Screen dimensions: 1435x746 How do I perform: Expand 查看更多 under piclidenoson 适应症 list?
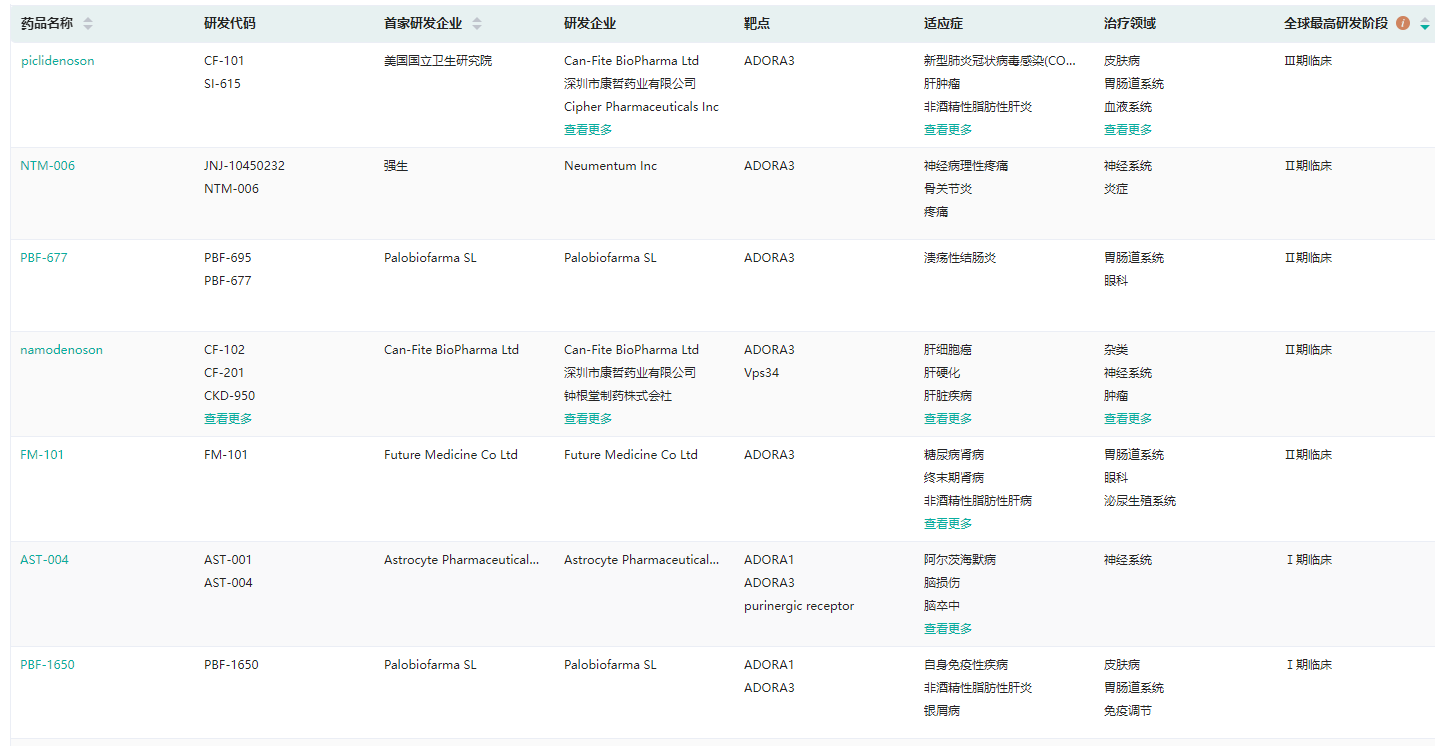(948, 130)
